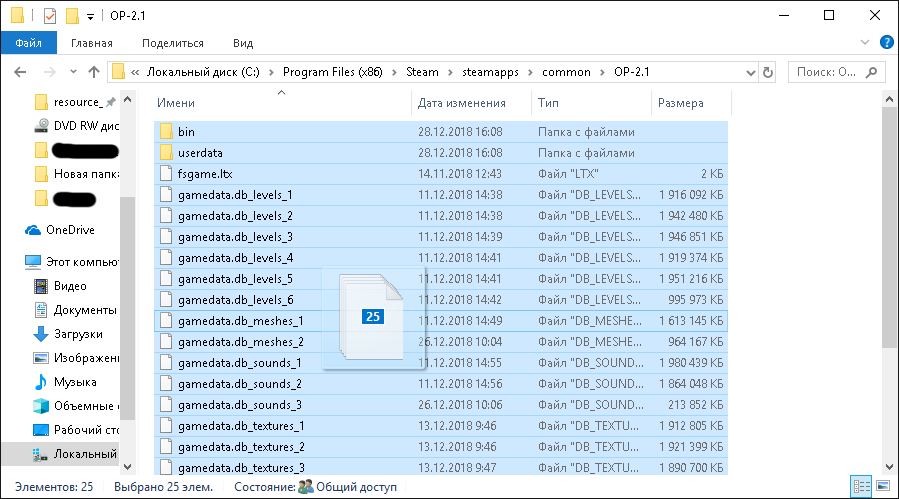Select the bin folder icon
Viewport: 899px width, 499px height.
coord(166,132)
